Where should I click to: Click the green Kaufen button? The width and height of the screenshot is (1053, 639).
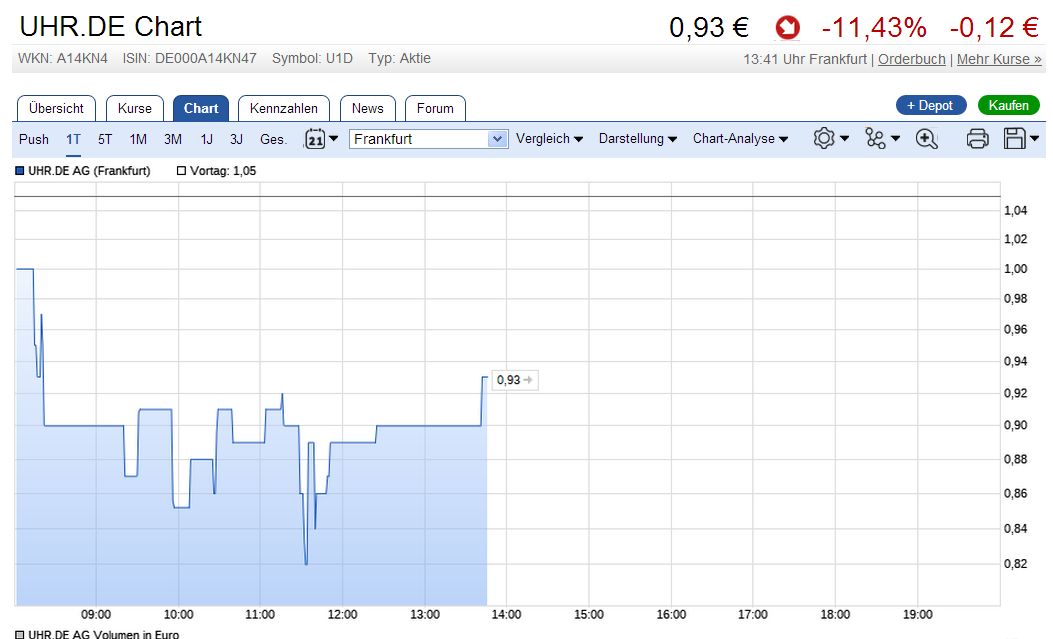[x=1008, y=104]
